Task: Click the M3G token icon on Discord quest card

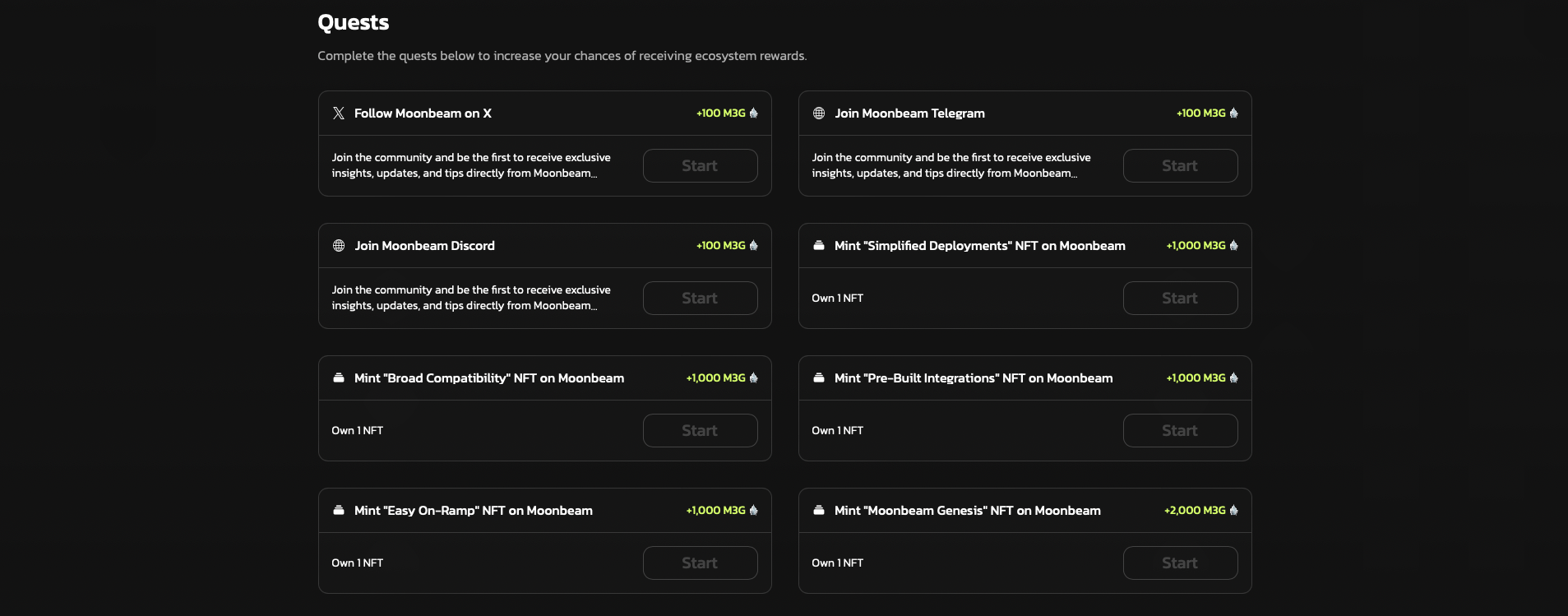Action: click(x=754, y=245)
